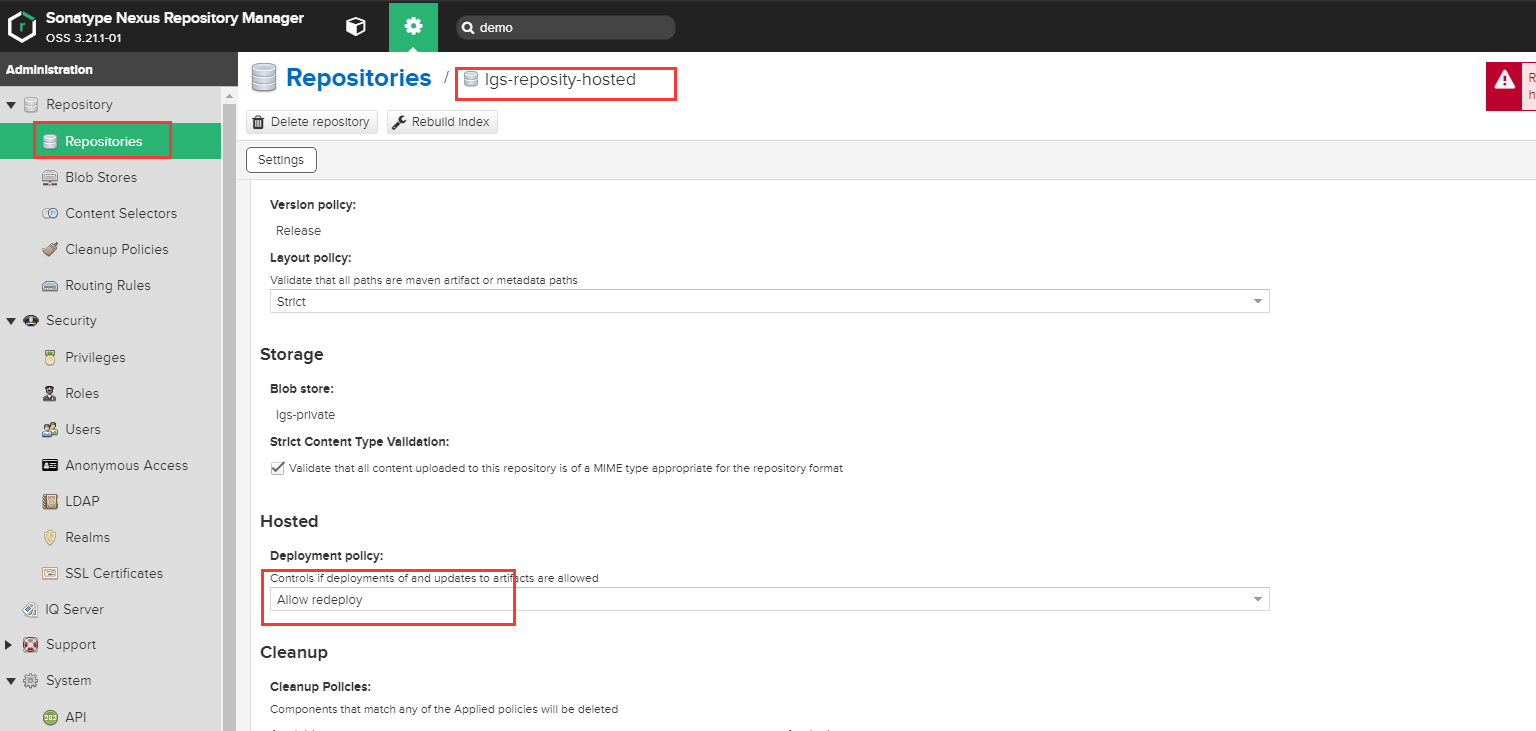Click the Delete repository button
The height and width of the screenshot is (731, 1536).
pos(312,122)
